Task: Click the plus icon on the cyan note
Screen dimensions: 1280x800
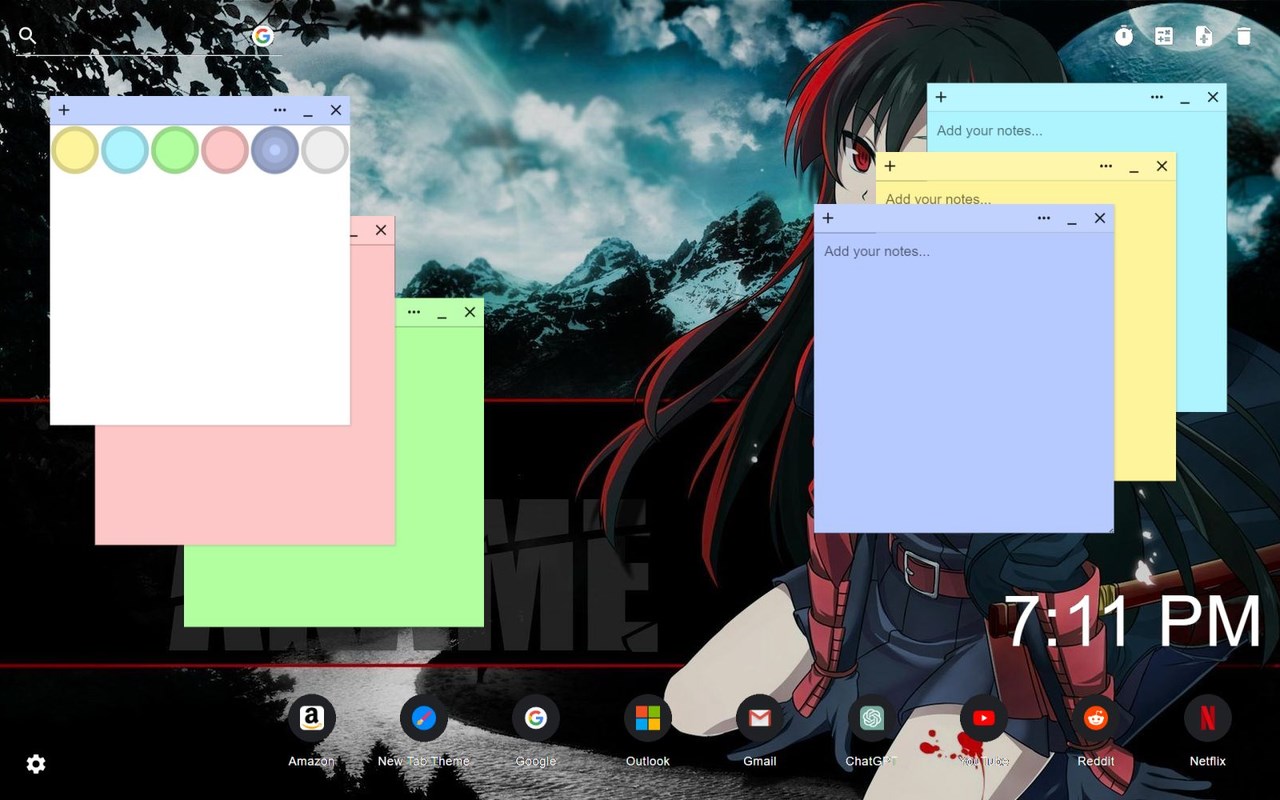Action: pyautogui.click(x=941, y=97)
